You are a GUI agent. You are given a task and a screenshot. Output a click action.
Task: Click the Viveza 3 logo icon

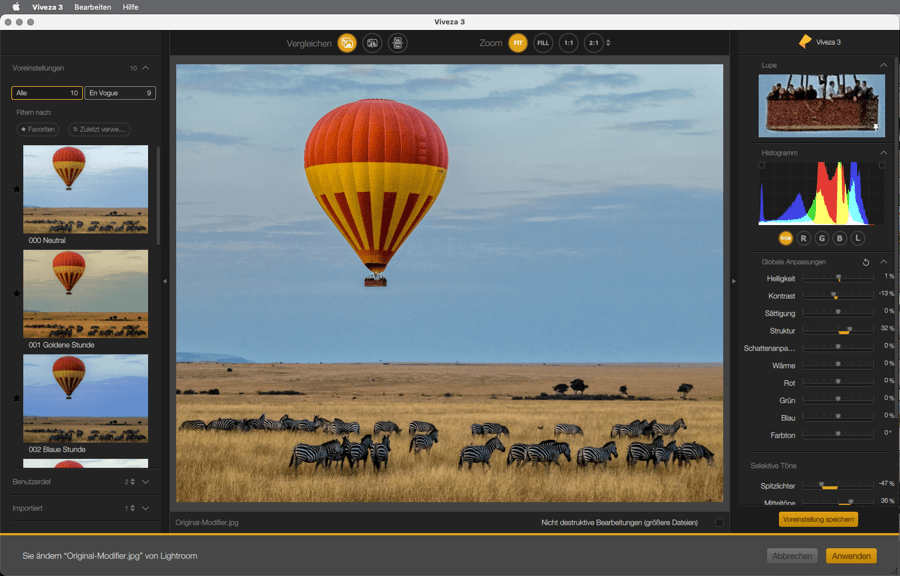click(x=805, y=42)
